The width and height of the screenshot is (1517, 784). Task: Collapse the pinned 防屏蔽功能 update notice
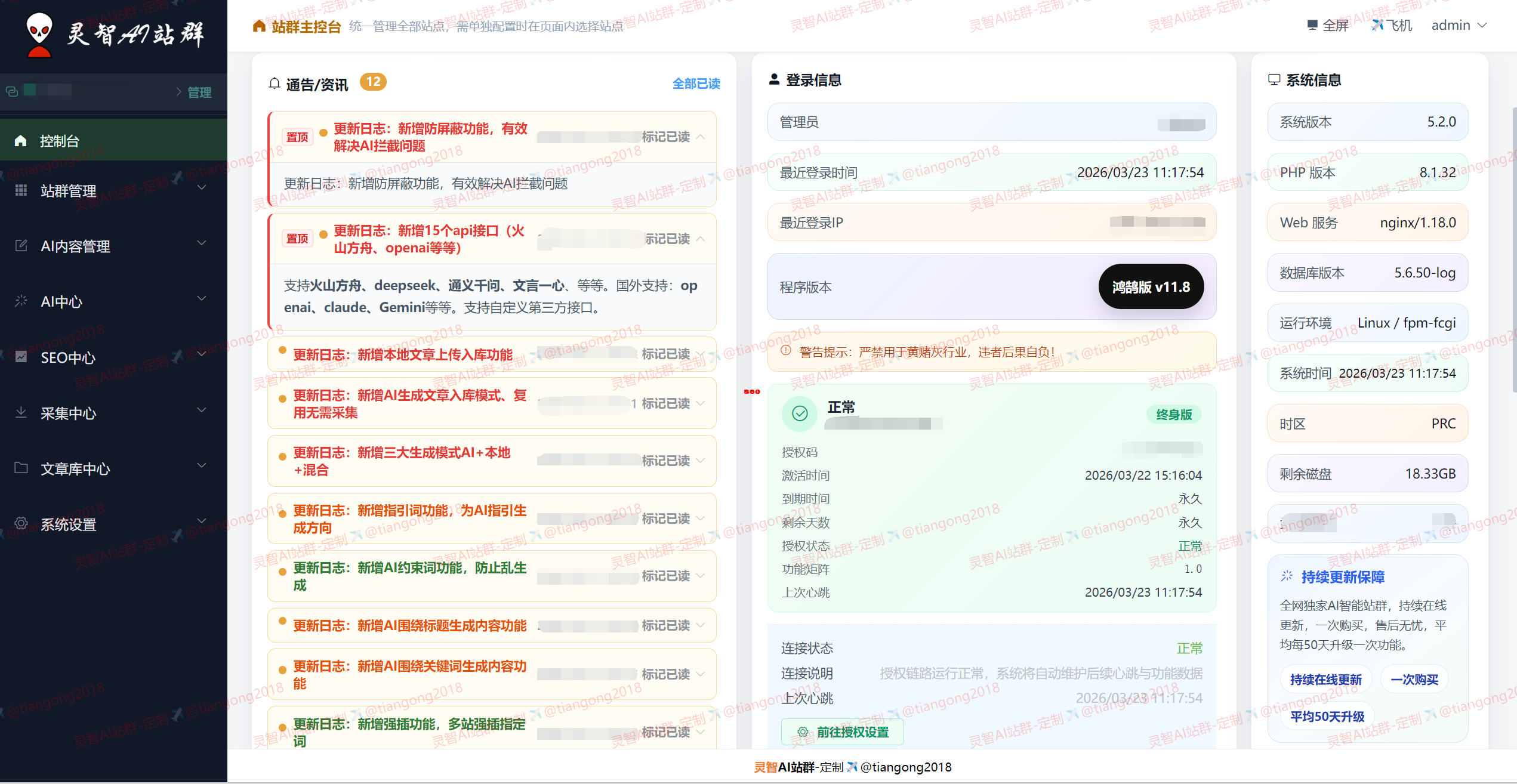[701, 137]
